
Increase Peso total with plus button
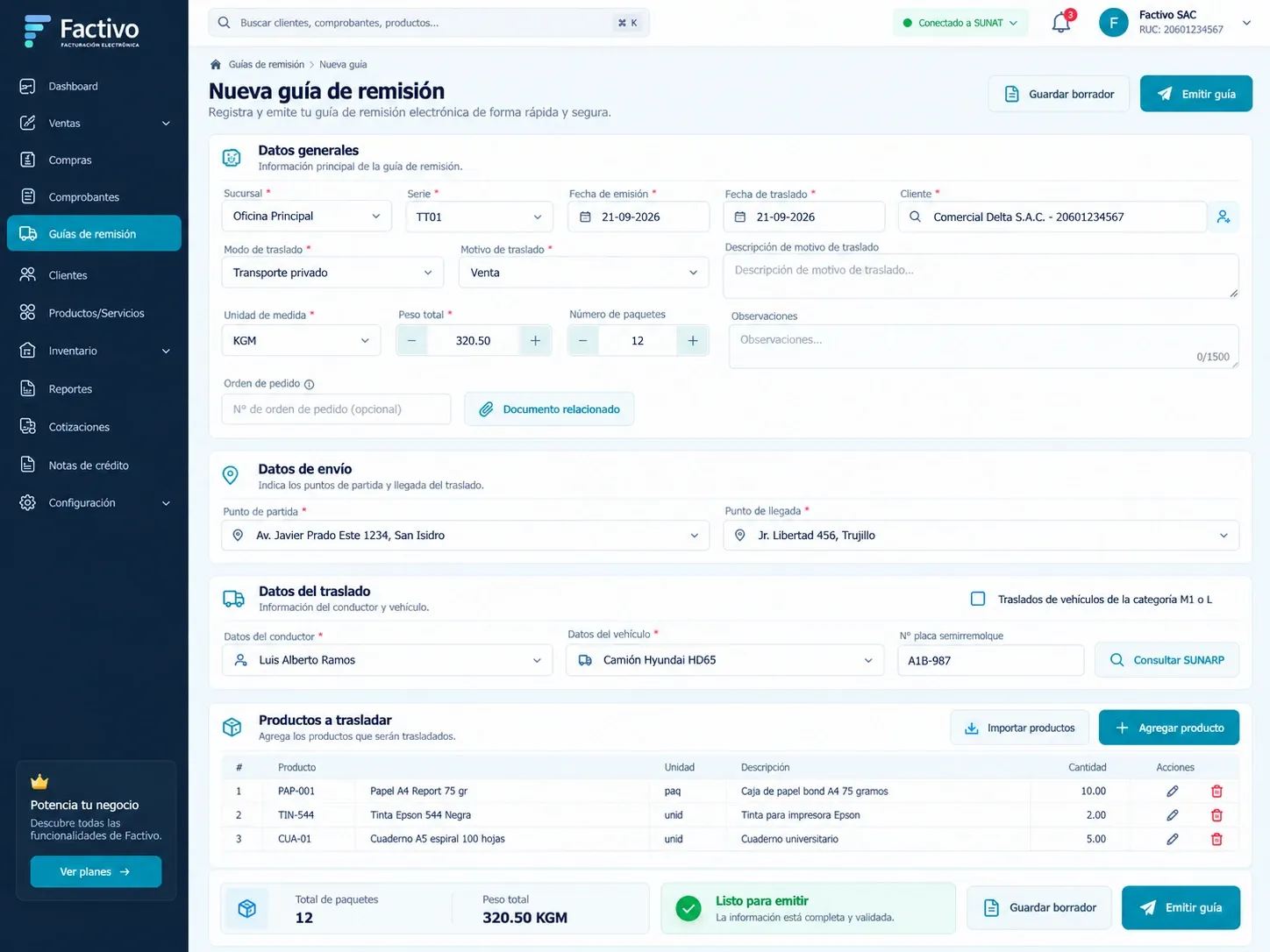[535, 340]
